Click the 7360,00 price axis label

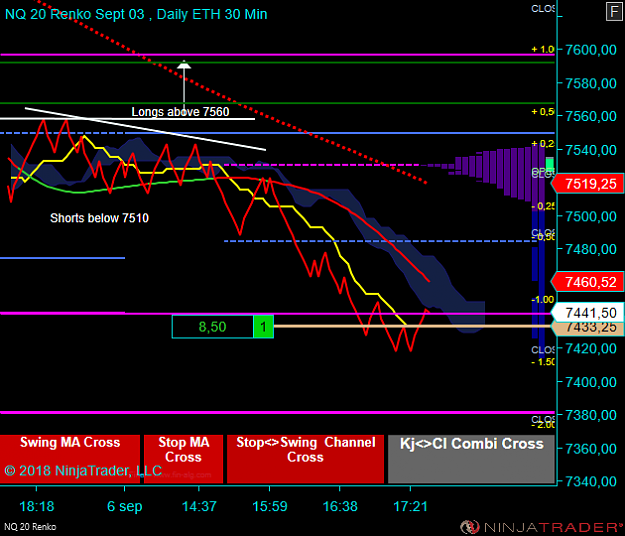pos(591,449)
